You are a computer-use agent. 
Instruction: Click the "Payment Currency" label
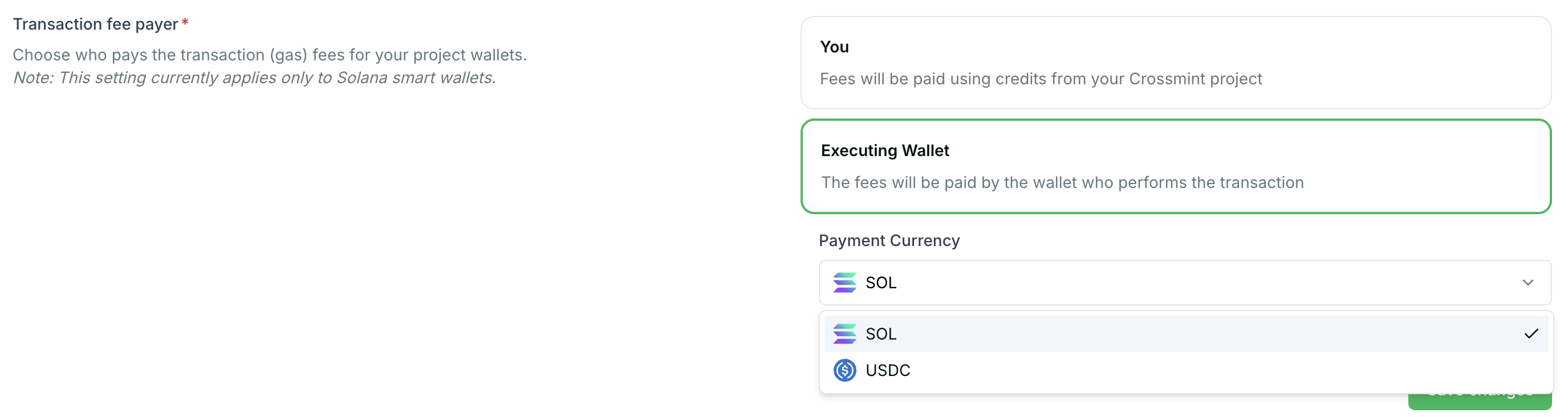pyautogui.click(x=889, y=241)
